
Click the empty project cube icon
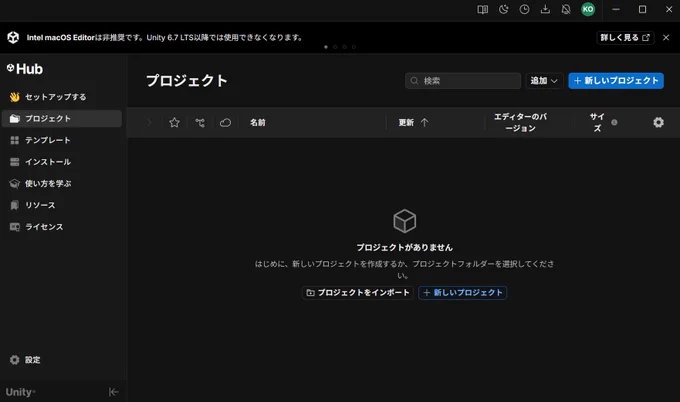coord(404,221)
